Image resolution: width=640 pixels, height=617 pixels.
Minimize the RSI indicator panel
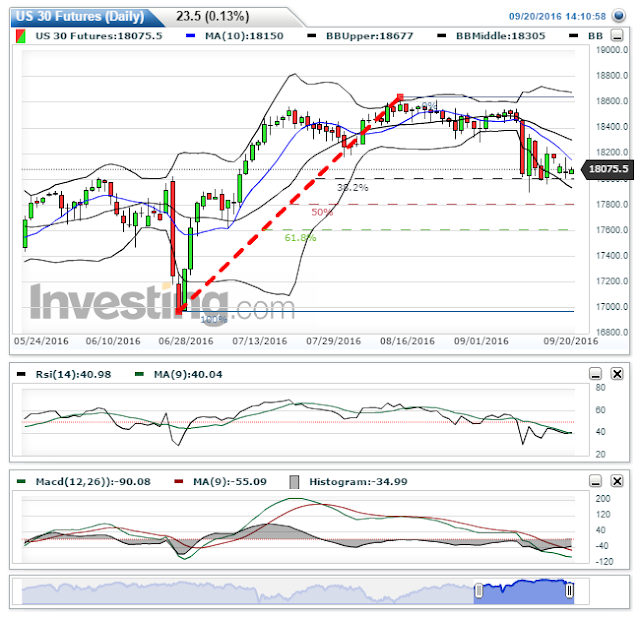click(x=596, y=374)
